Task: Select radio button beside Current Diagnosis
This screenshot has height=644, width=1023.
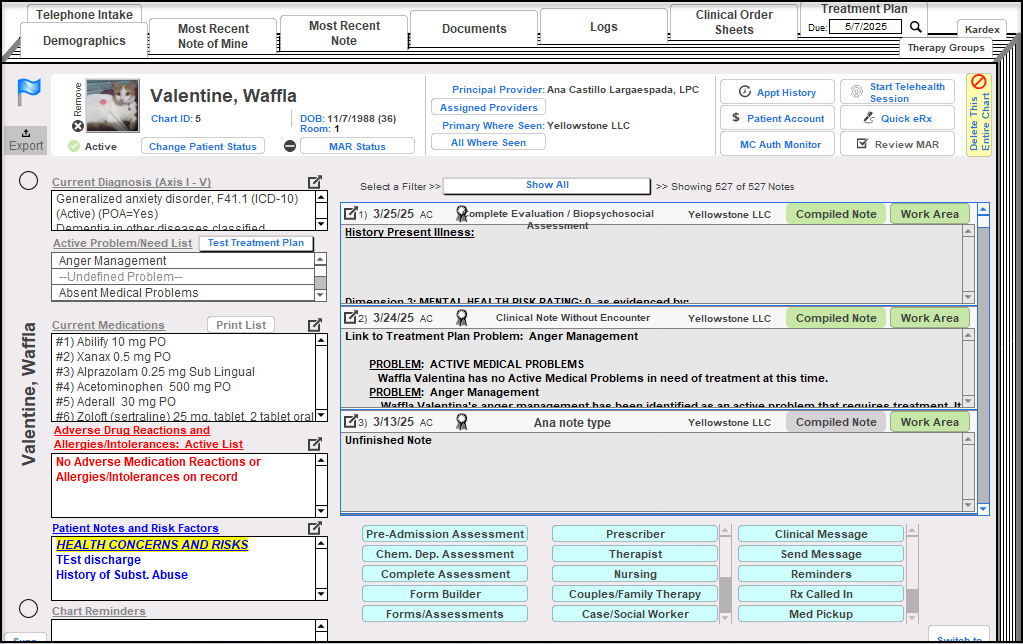Action: click(x=29, y=181)
